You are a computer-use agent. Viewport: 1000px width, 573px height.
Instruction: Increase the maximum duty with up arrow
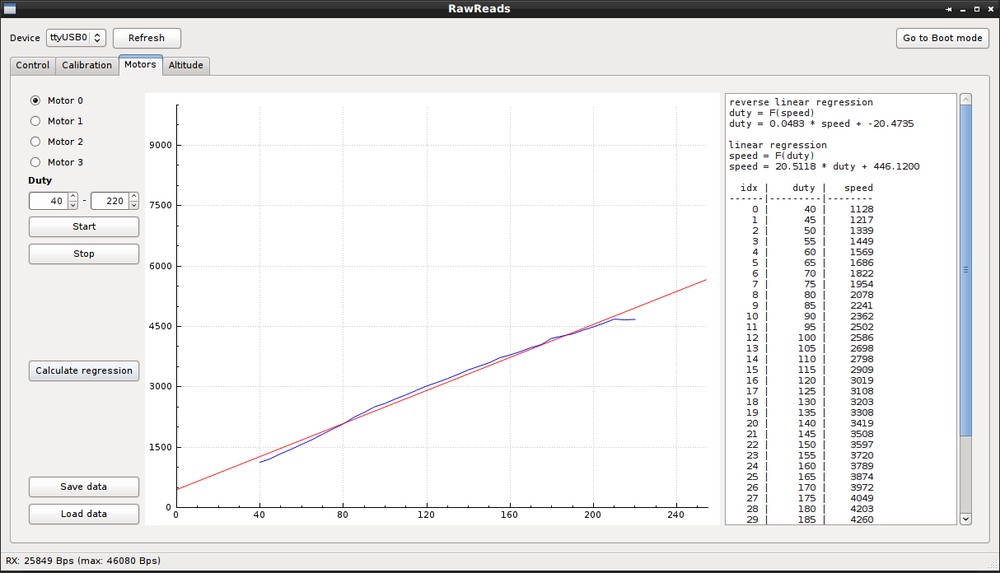pyautogui.click(x=133, y=197)
